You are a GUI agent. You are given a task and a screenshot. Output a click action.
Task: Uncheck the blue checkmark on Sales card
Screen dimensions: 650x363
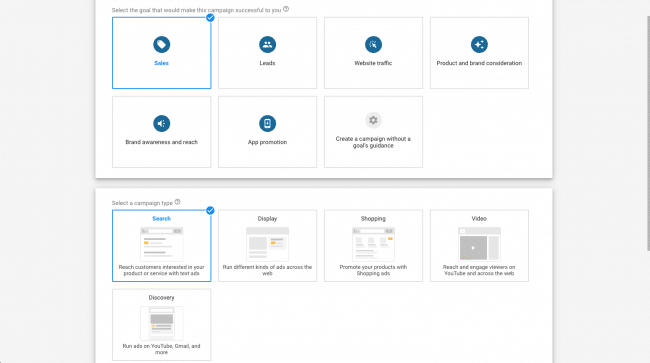pyautogui.click(x=210, y=17)
